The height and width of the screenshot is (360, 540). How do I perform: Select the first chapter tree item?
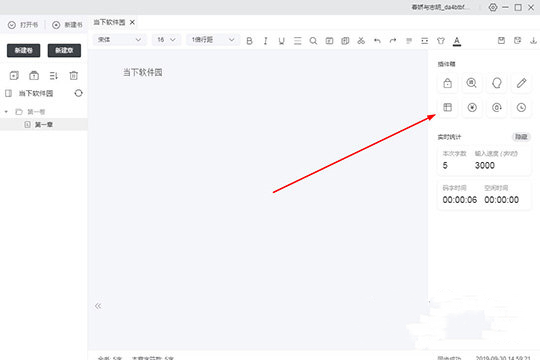[44, 124]
